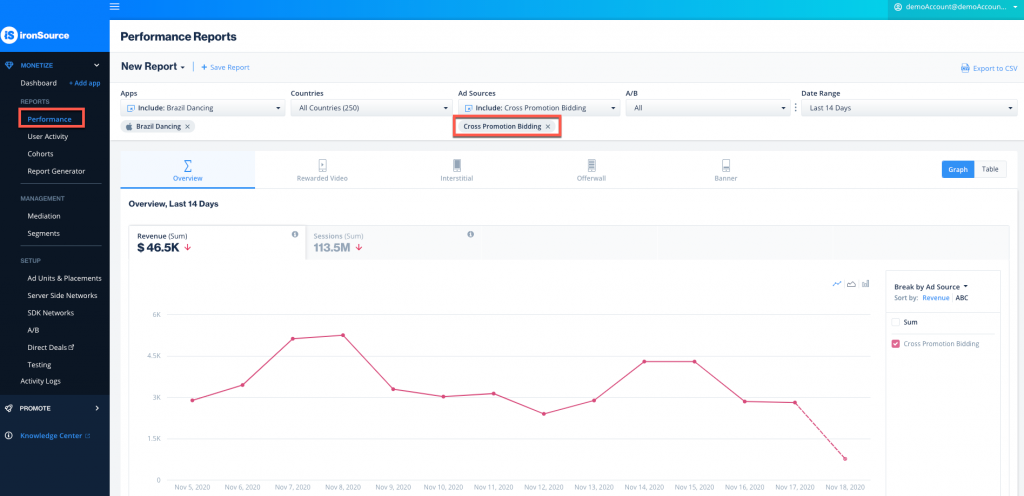Sort breakdown by ABC
1024x496 pixels.
coord(962,298)
